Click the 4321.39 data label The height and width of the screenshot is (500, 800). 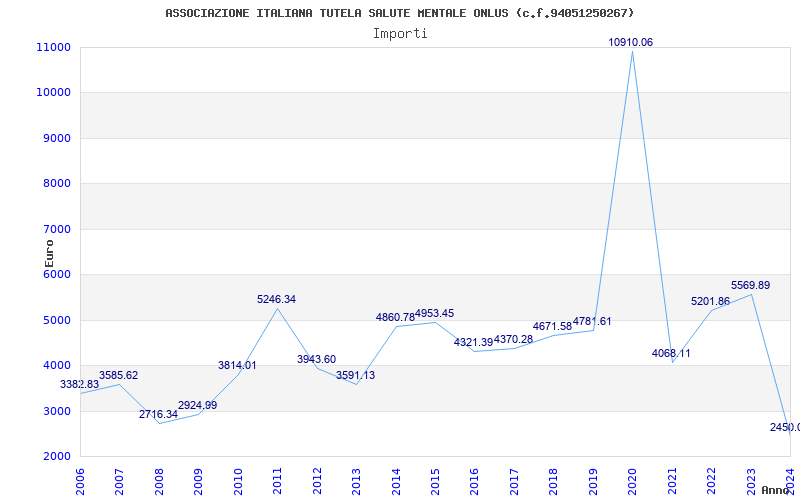tap(473, 342)
